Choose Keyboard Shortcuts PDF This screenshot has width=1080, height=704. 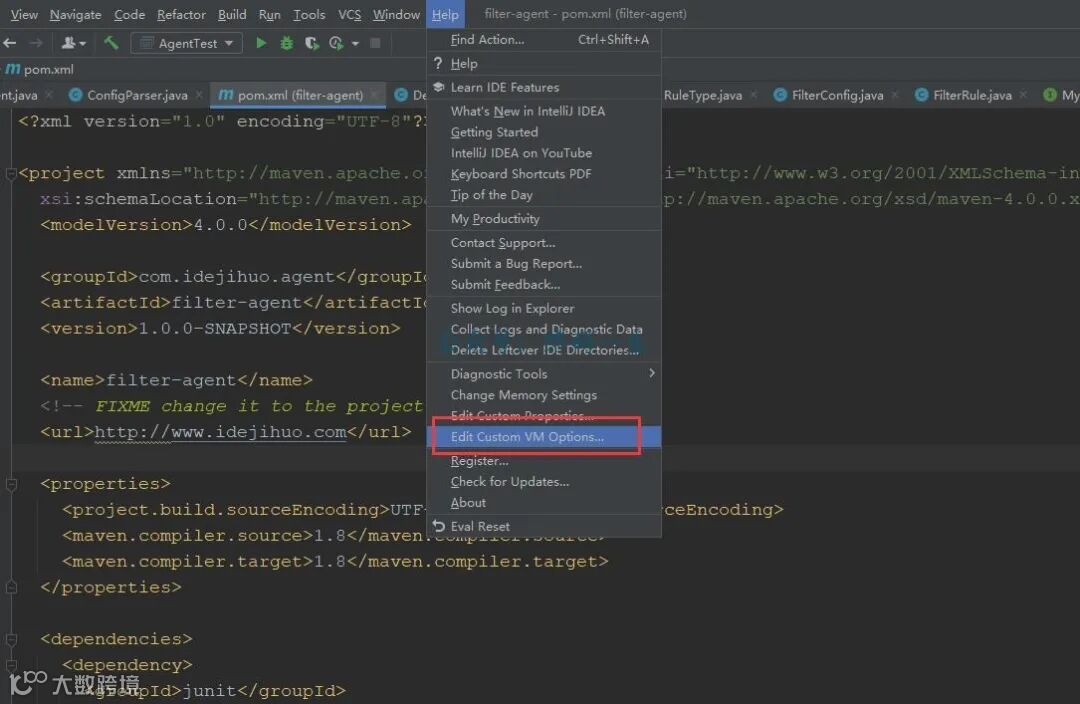(544, 174)
